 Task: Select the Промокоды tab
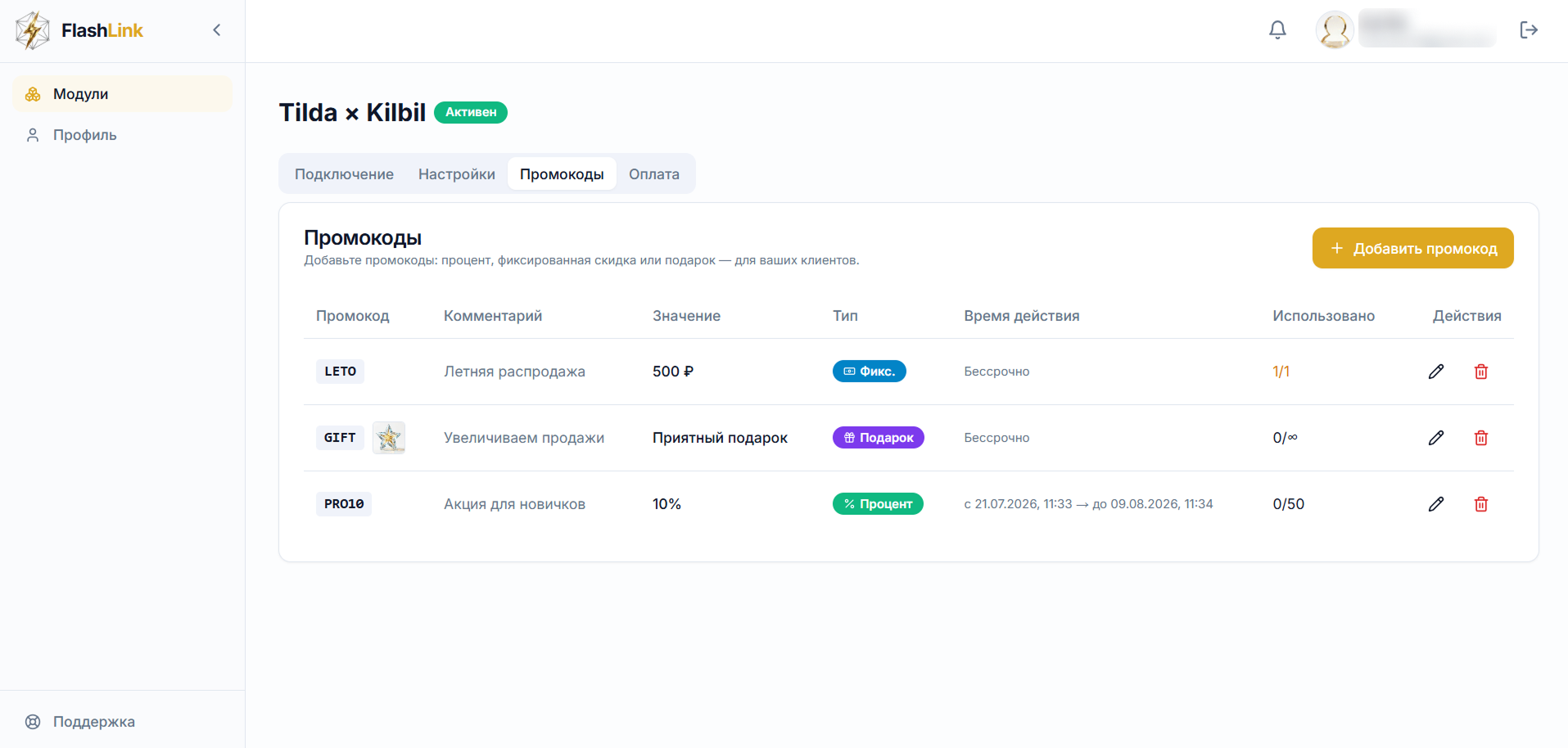(562, 174)
